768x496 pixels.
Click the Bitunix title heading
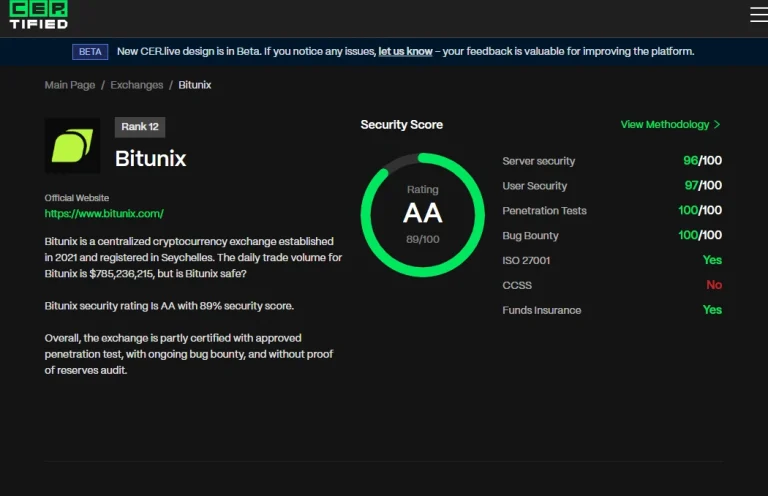coord(150,159)
